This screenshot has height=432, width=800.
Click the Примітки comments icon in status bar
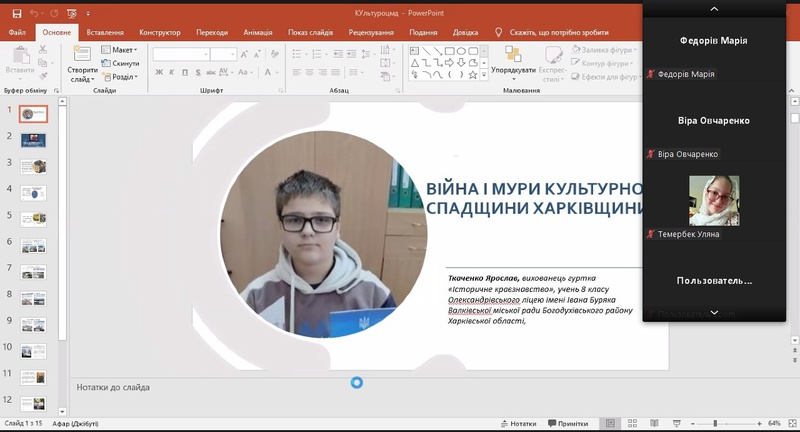click(x=568, y=424)
